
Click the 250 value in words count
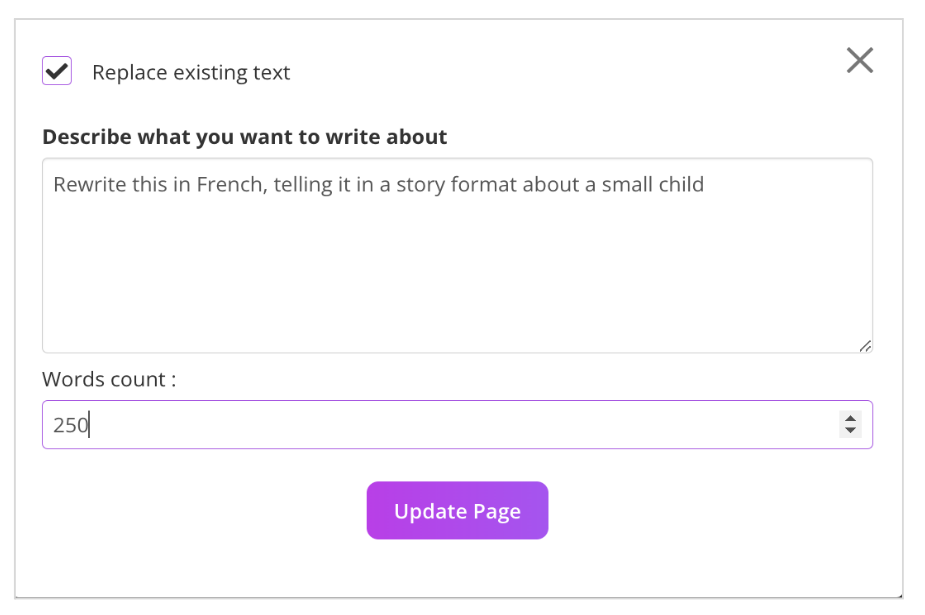70,425
